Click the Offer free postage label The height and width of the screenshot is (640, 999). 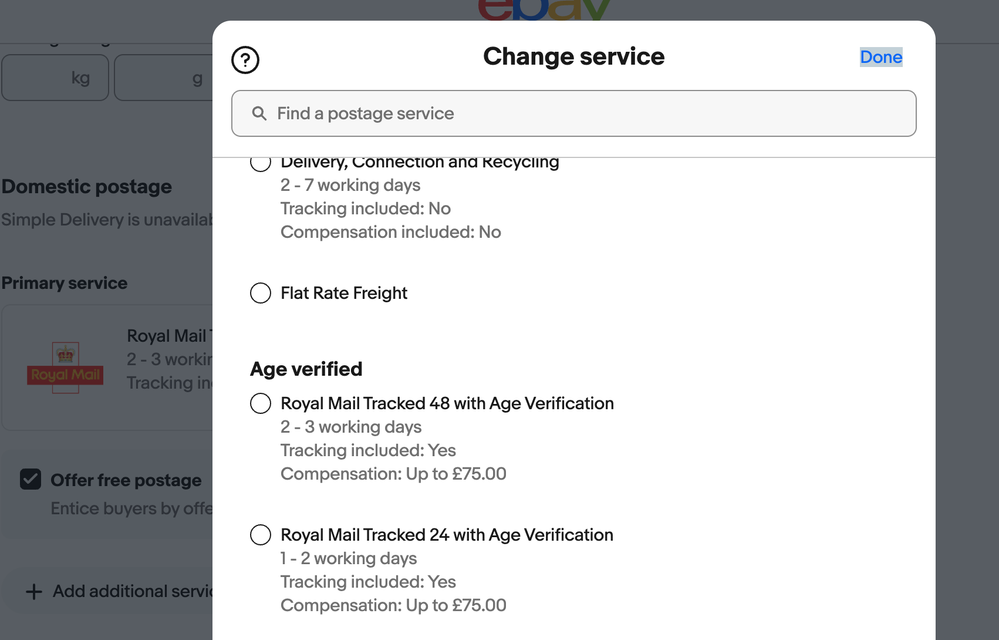126,480
